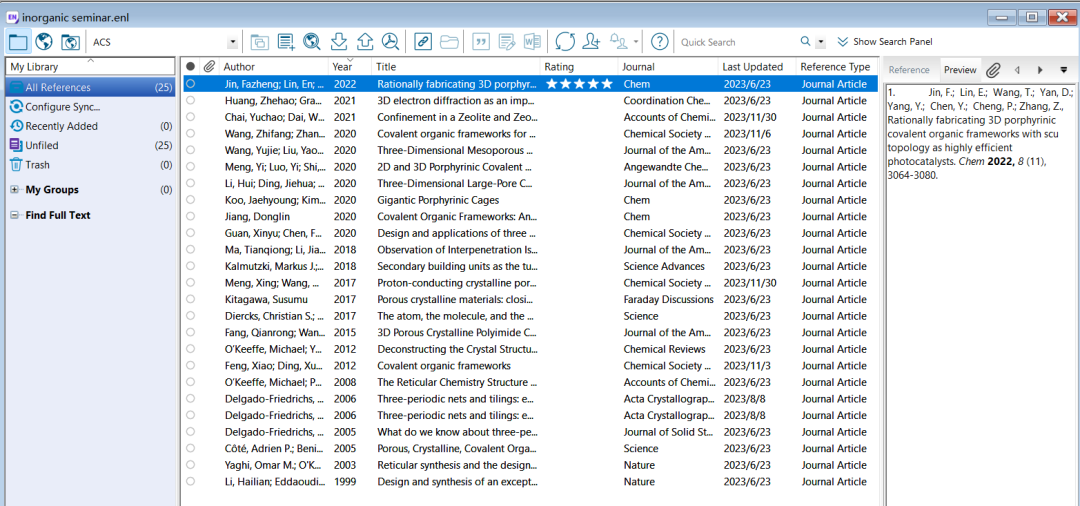Go to previous reference with left arrow
This screenshot has height=506, width=1080.
1016,70
